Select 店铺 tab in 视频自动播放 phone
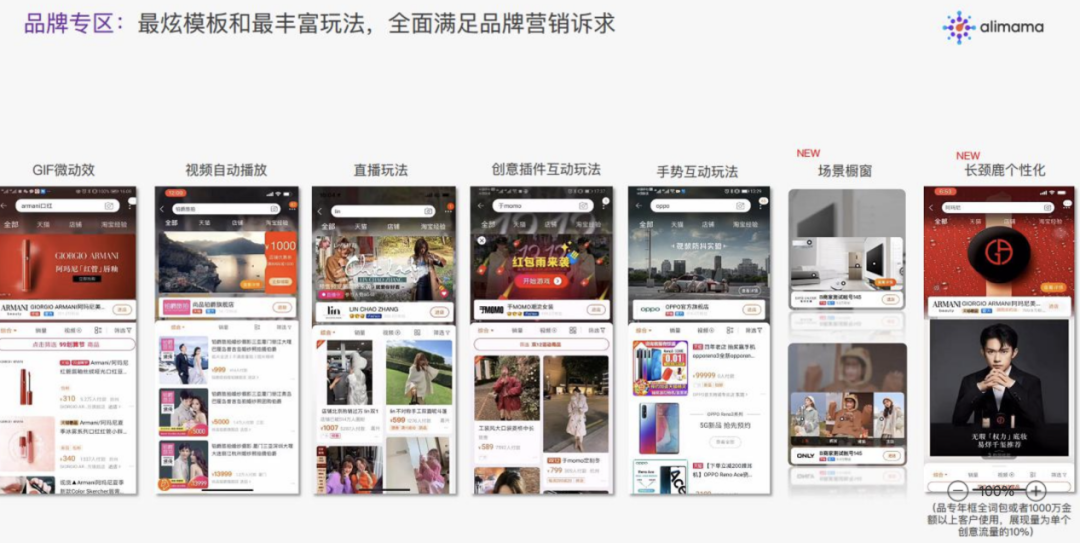Viewport: 1080px width, 543px height. coord(238,223)
